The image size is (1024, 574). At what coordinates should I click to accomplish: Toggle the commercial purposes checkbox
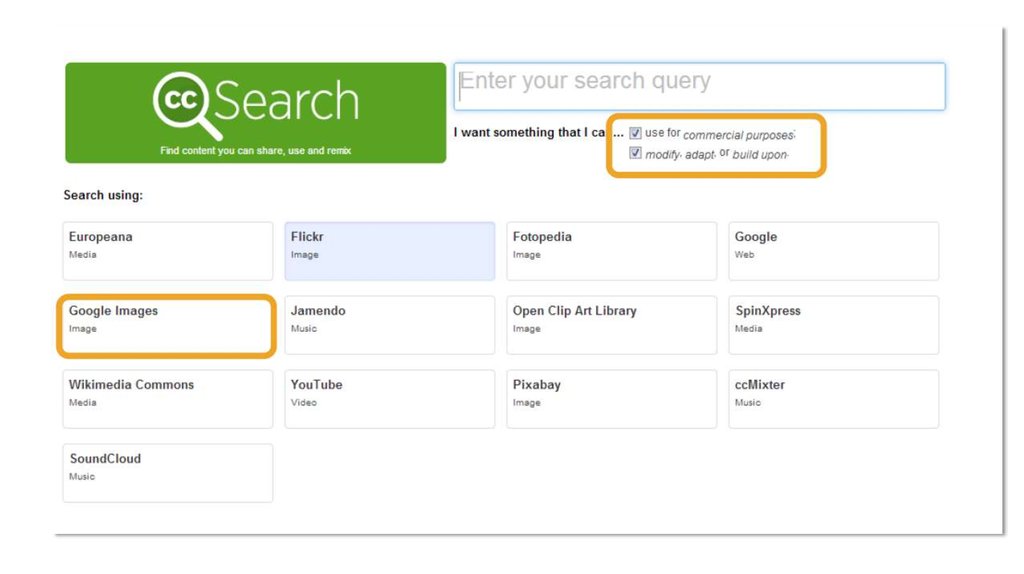click(x=635, y=133)
